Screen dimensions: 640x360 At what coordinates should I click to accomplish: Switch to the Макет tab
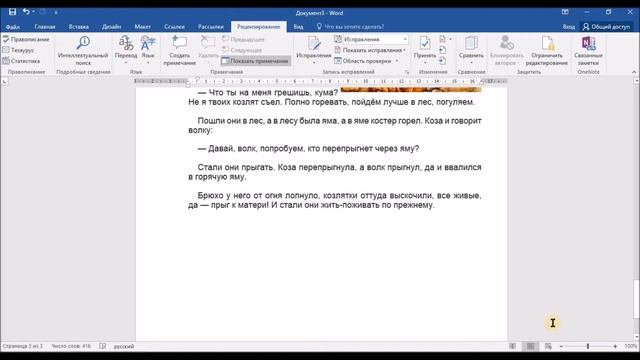tap(142, 27)
